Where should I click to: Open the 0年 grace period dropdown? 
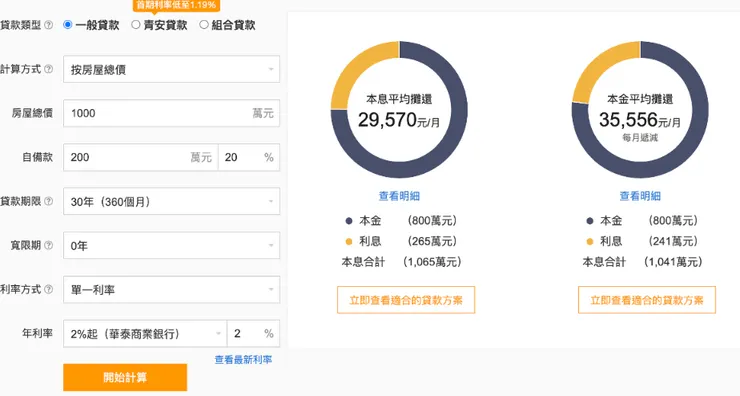pos(171,245)
